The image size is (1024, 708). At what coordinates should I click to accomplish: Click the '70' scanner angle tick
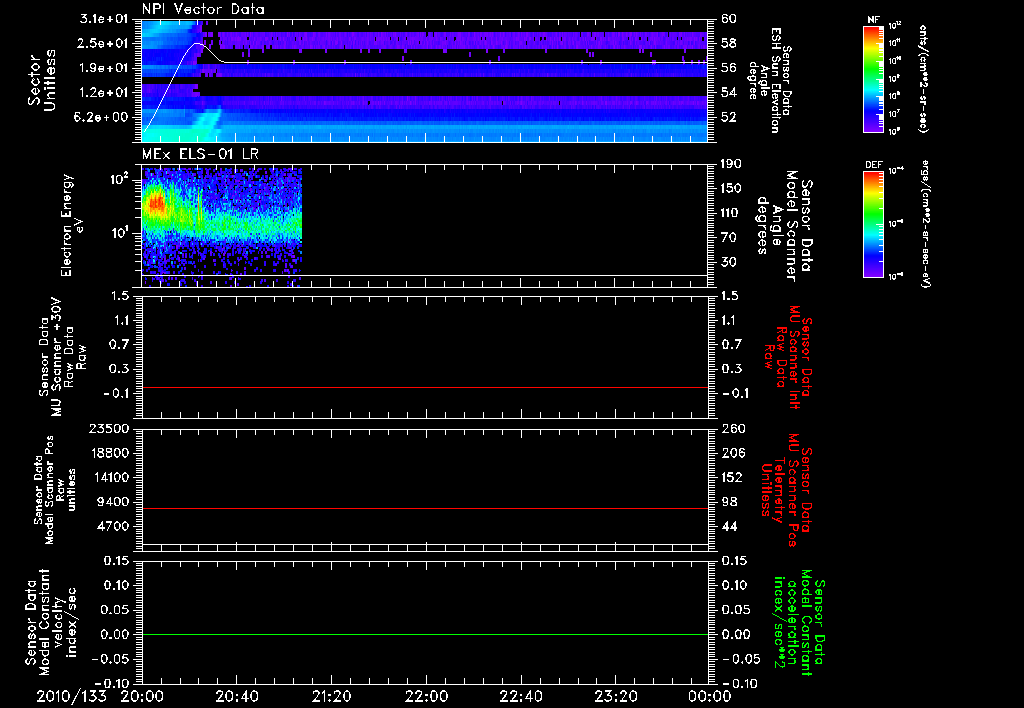(x=729, y=238)
